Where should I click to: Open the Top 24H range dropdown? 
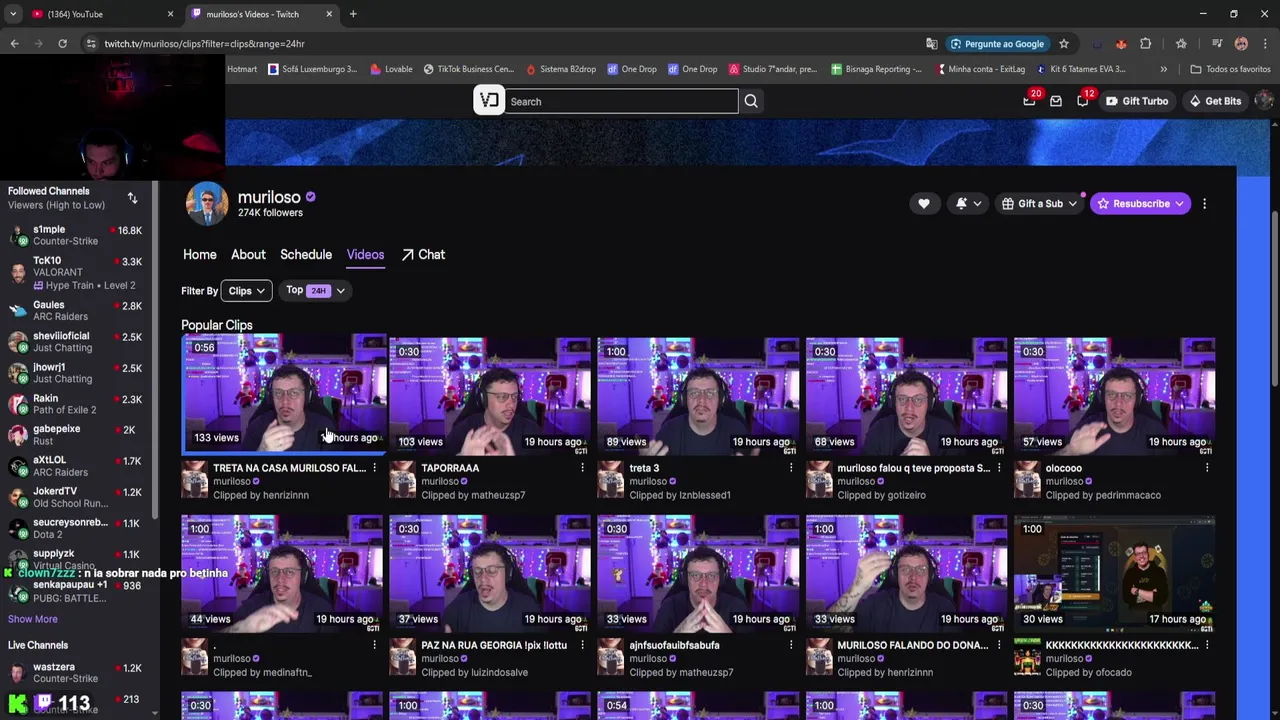[x=315, y=290]
